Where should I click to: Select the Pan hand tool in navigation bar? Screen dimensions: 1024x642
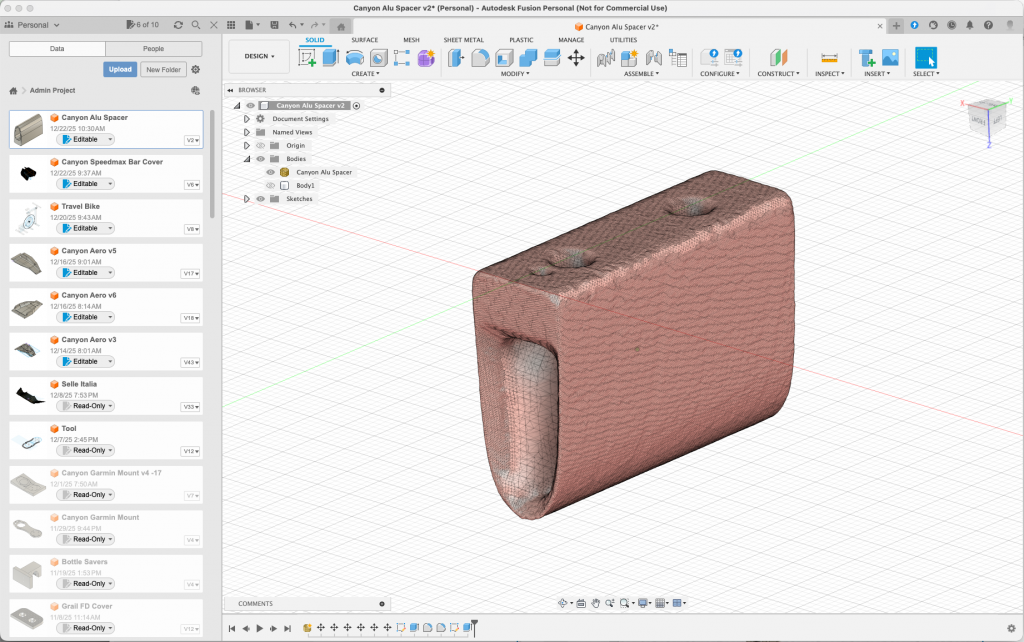pos(596,603)
